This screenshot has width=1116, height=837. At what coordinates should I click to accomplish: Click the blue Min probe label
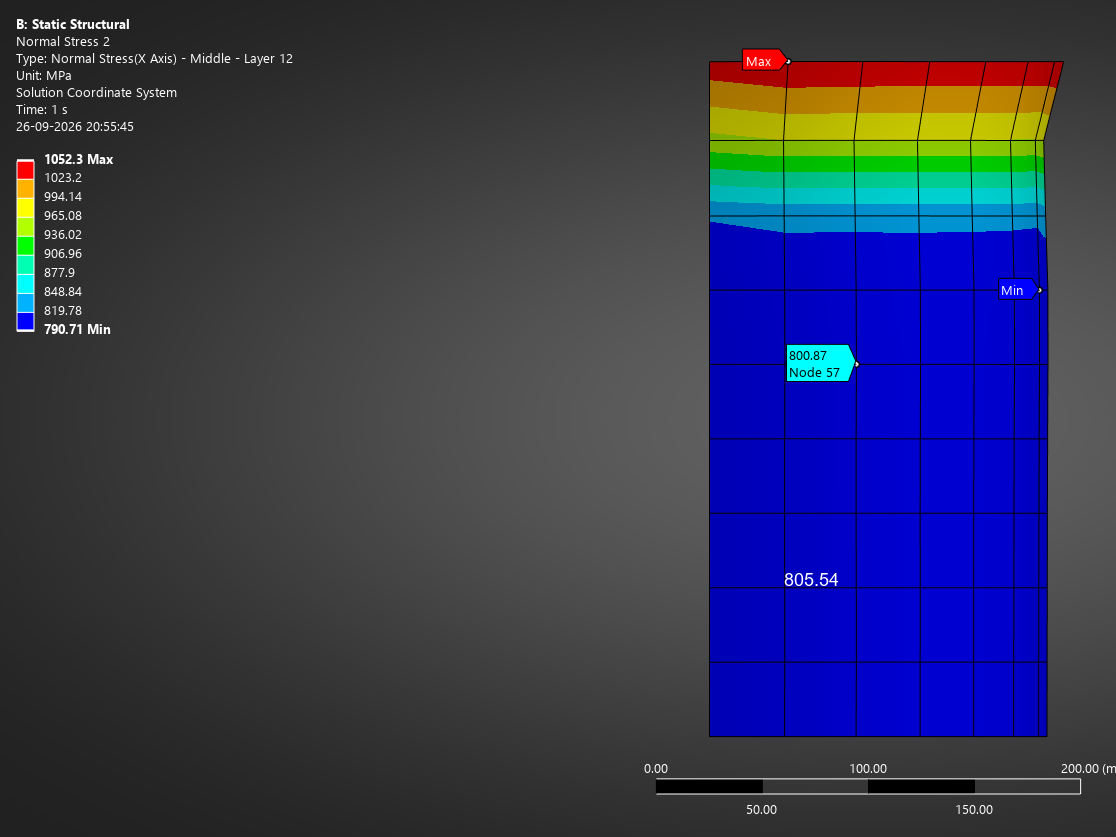point(1017,290)
